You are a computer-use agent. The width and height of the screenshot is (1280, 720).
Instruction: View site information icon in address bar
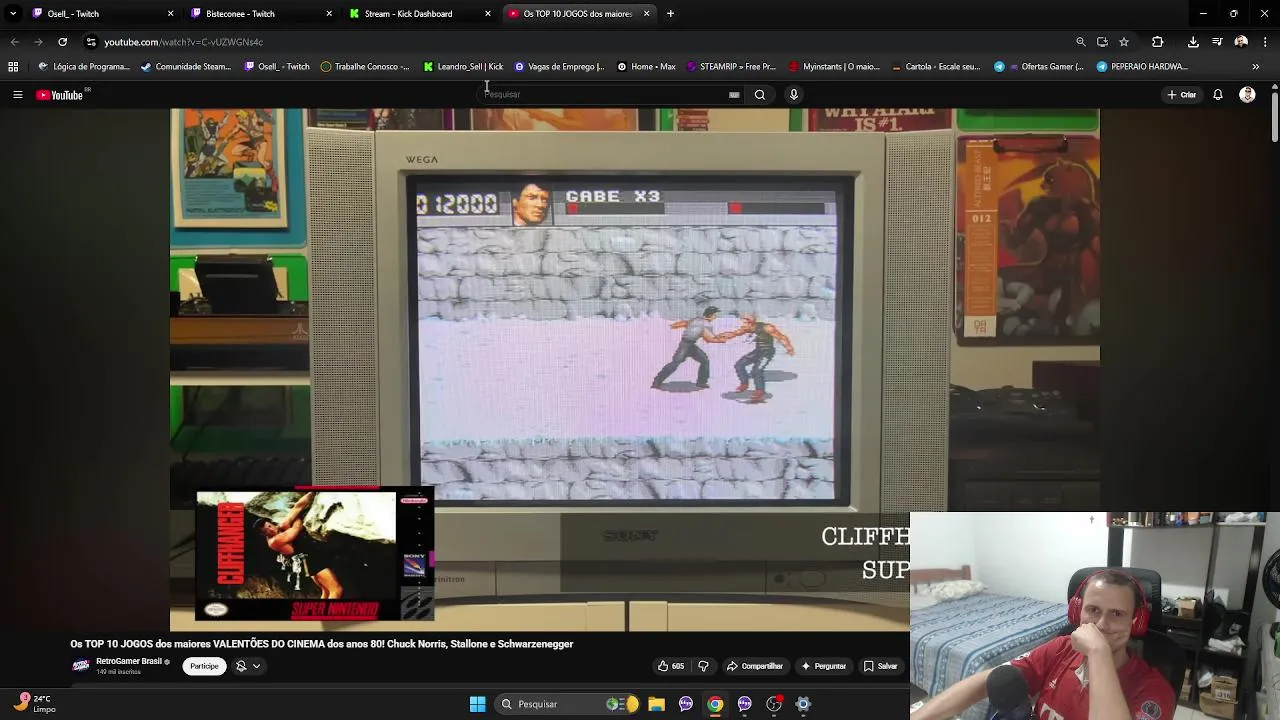tap(90, 42)
